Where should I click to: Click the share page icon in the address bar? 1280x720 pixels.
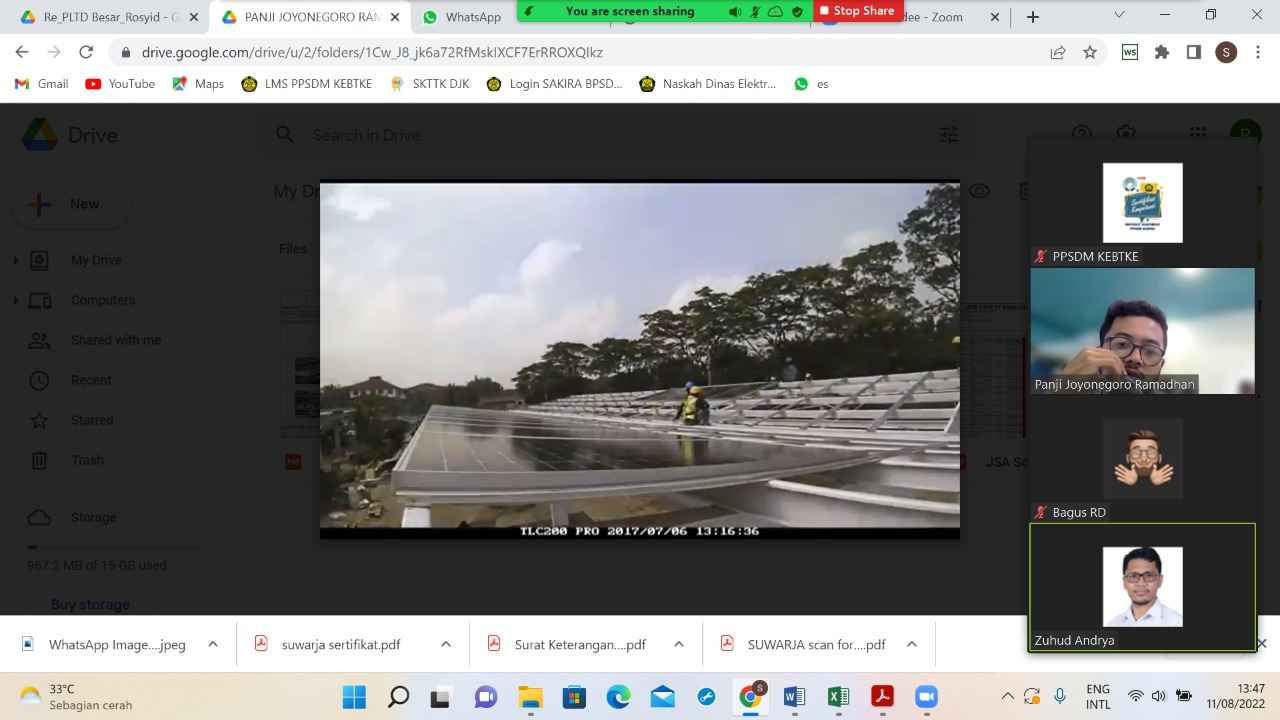(1058, 52)
